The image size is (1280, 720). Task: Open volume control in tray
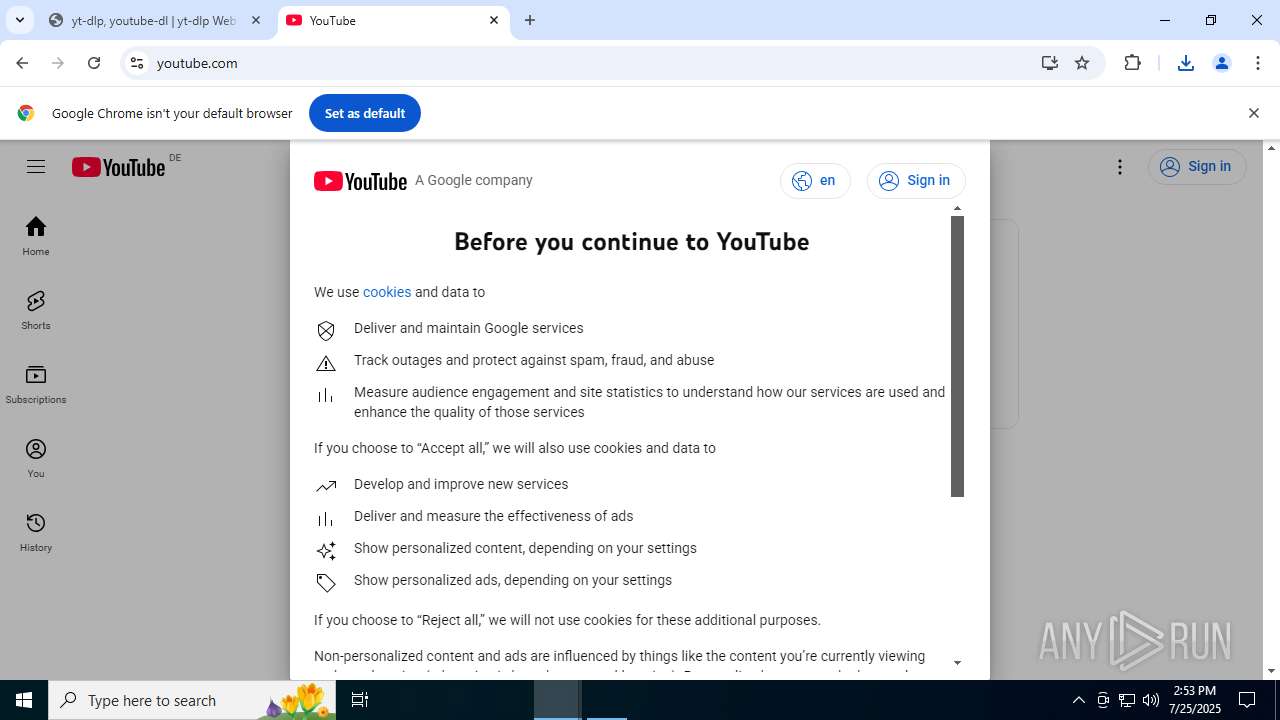pyautogui.click(x=1151, y=700)
